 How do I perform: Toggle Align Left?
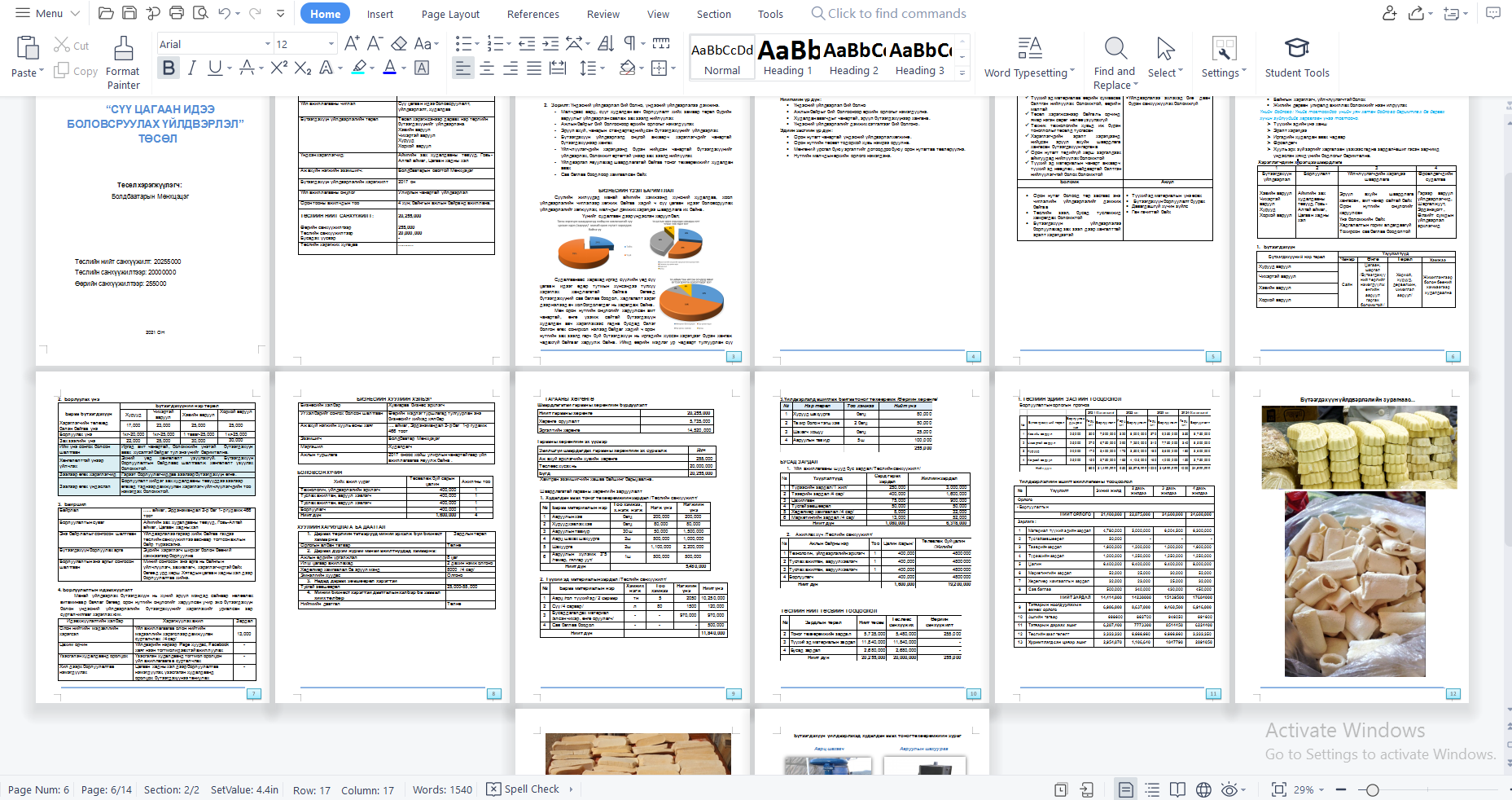462,68
